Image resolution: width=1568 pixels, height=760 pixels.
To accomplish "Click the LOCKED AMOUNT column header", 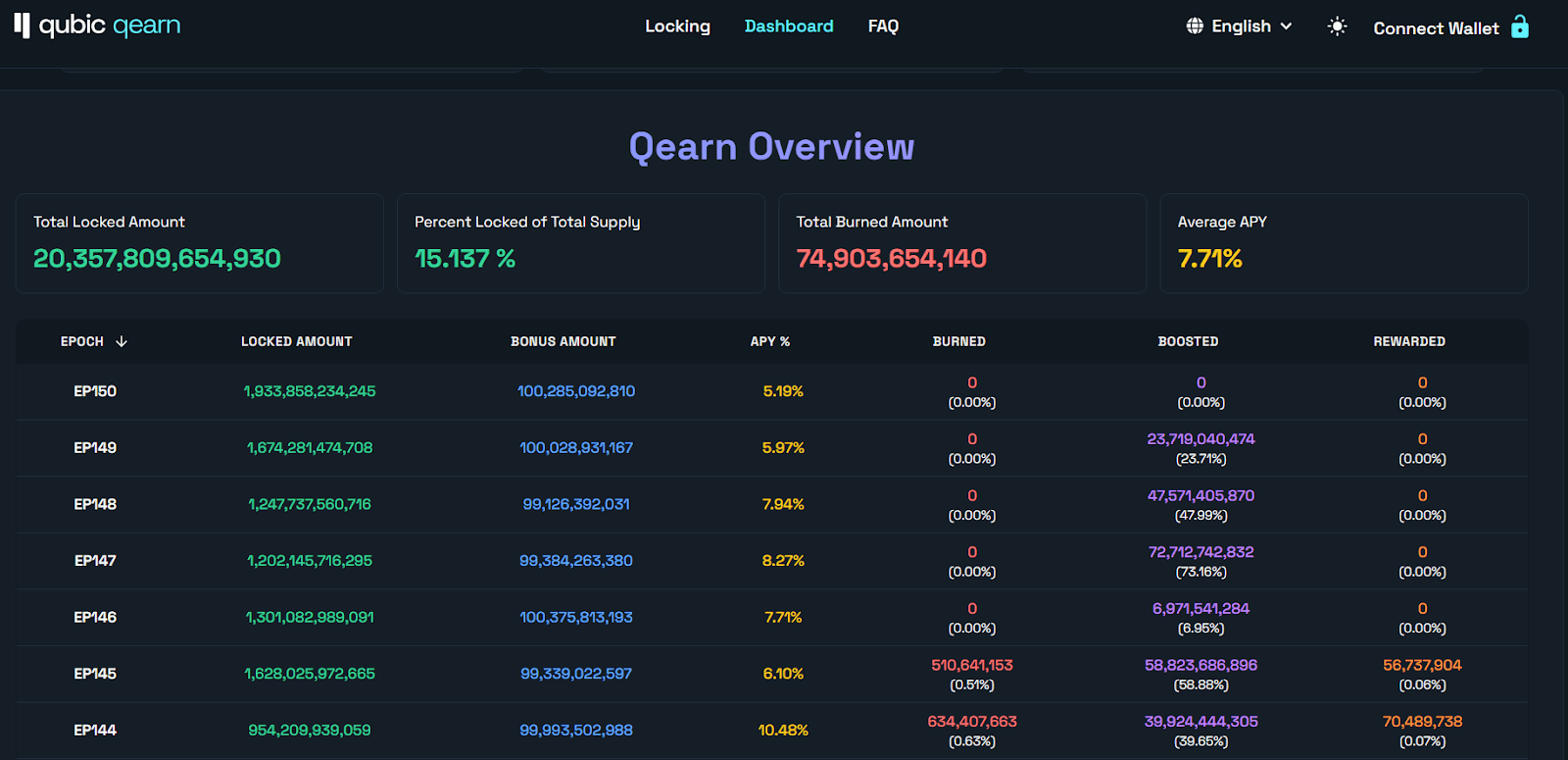I will [x=297, y=341].
